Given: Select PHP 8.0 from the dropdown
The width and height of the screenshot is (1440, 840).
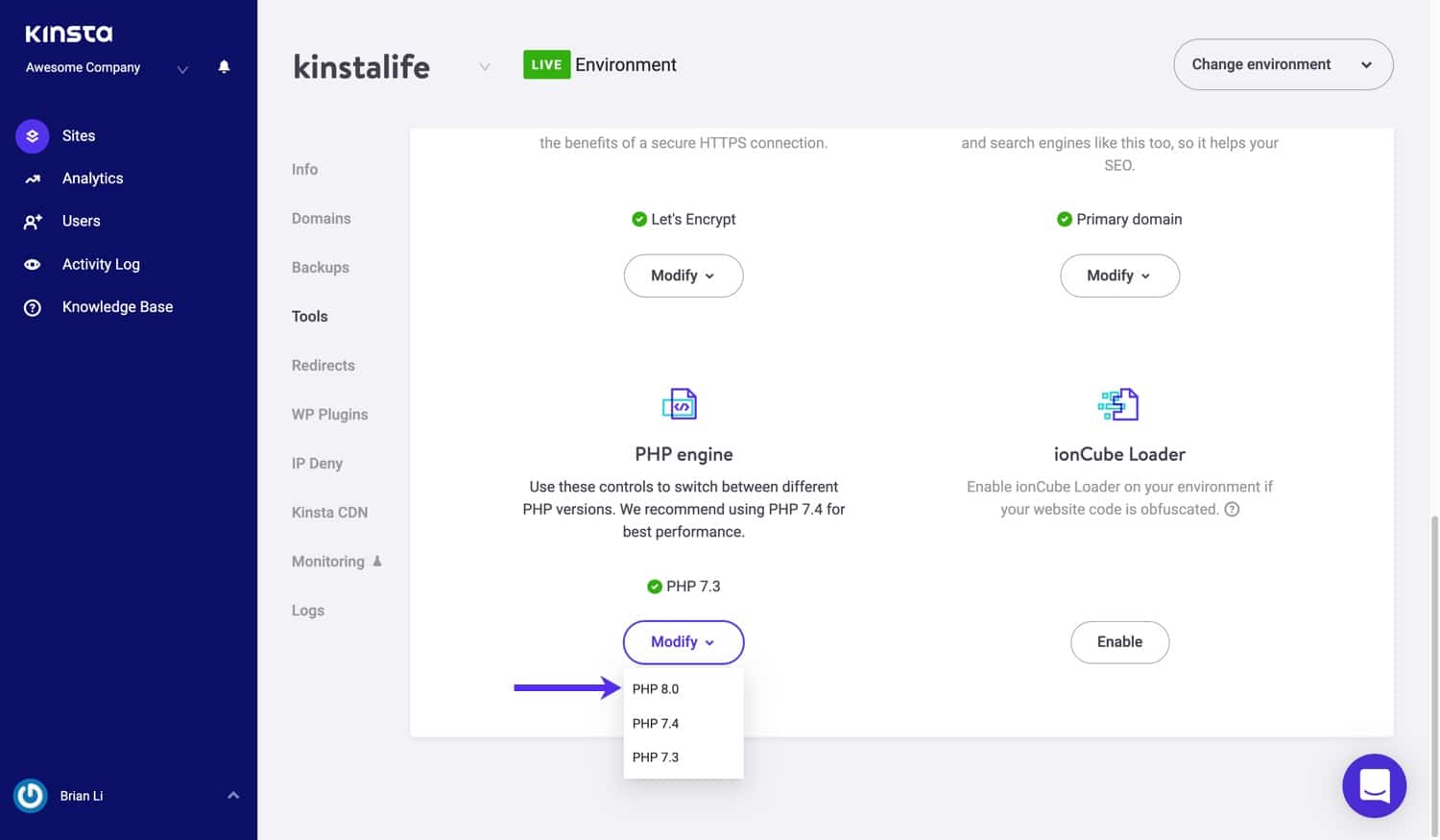Looking at the screenshot, I should 684,689.
